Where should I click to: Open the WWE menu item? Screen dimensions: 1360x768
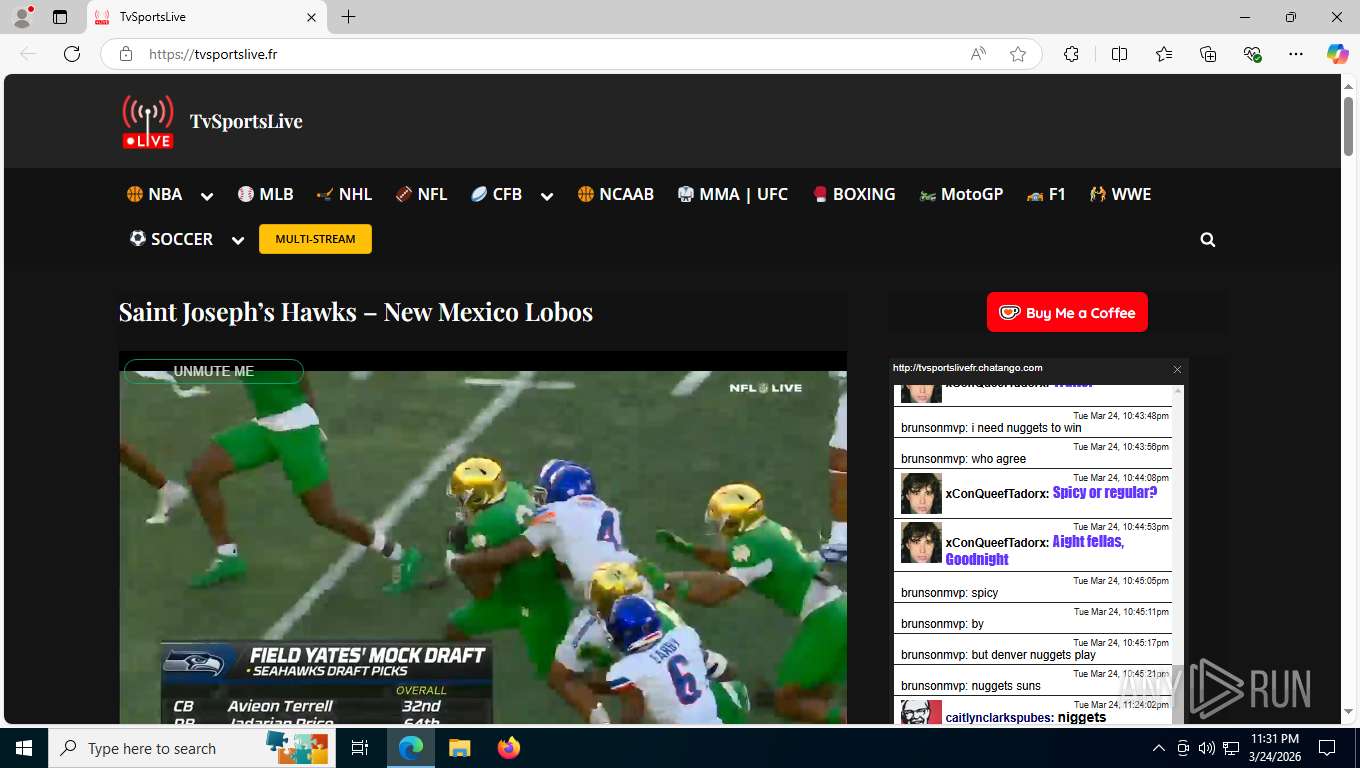(x=1121, y=194)
